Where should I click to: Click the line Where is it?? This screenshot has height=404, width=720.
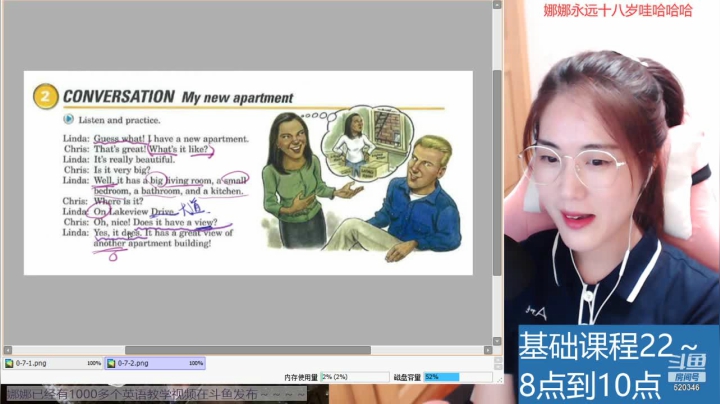coord(118,201)
